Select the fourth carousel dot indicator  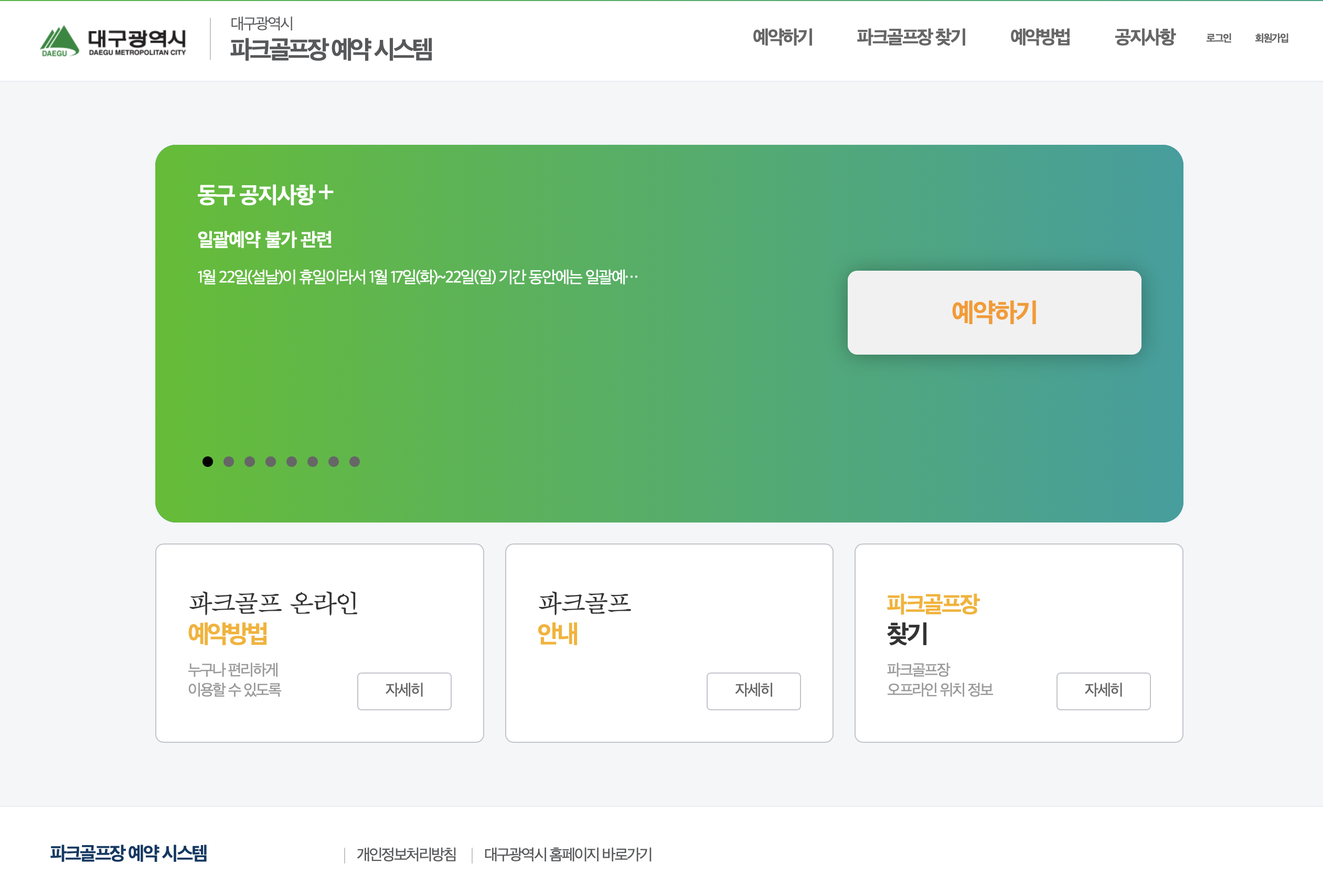tap(271, 462)
